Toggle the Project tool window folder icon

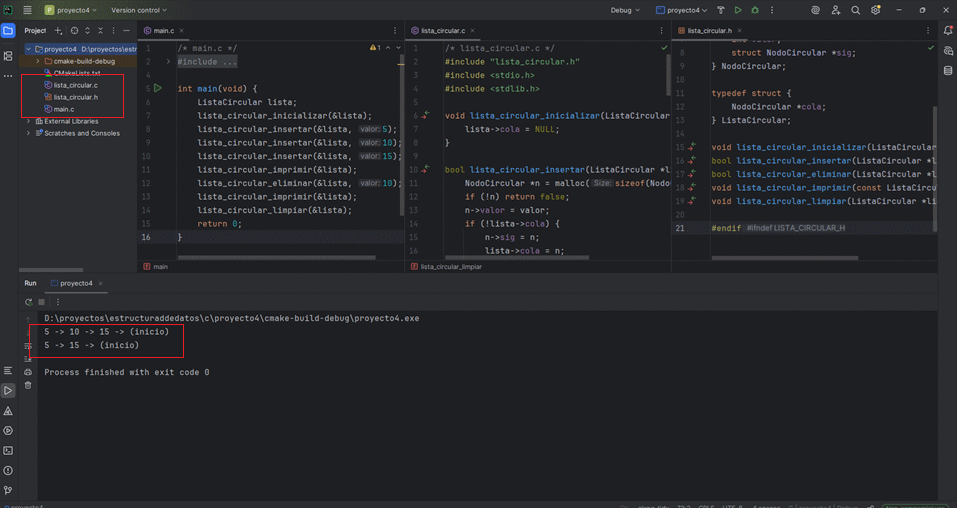pyautogui.click(x=8, y=31)
